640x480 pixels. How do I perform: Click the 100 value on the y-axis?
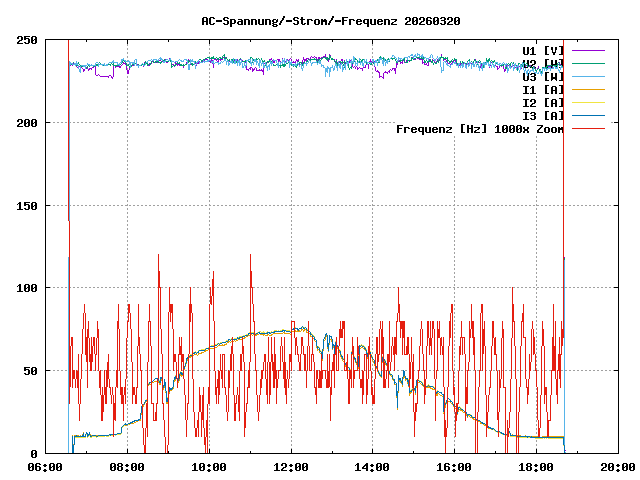[27, 288]
